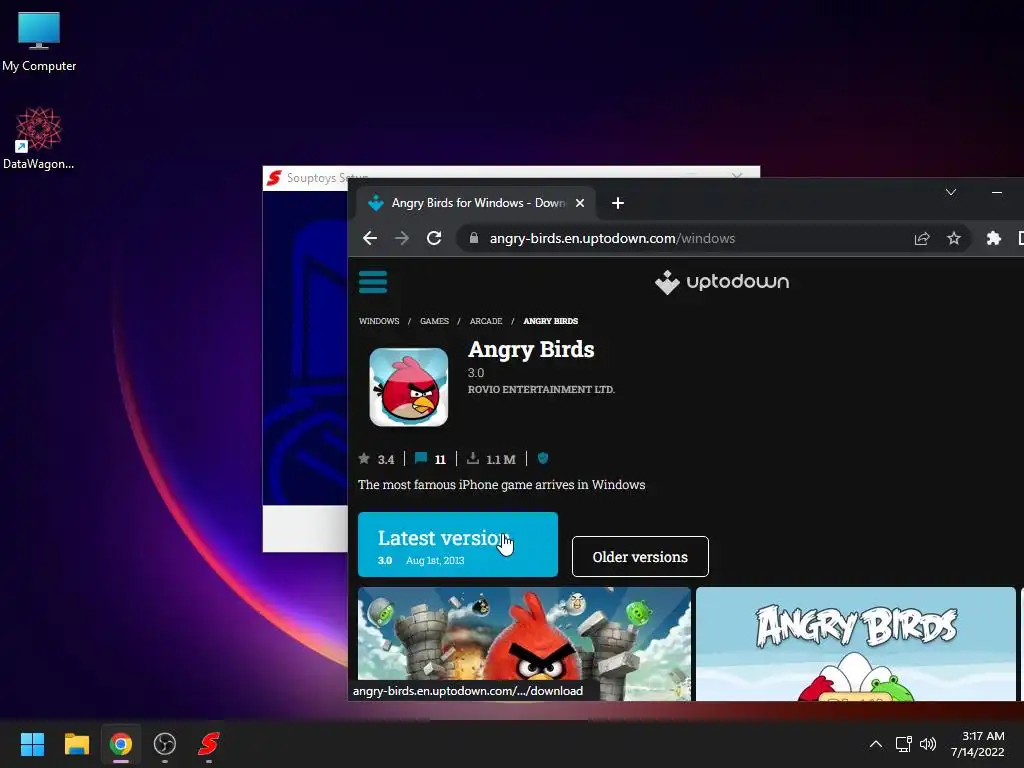This screenshot has height=768, width=1024.
Task: Open the red bird castle screenshot
Action: (524, 644)
